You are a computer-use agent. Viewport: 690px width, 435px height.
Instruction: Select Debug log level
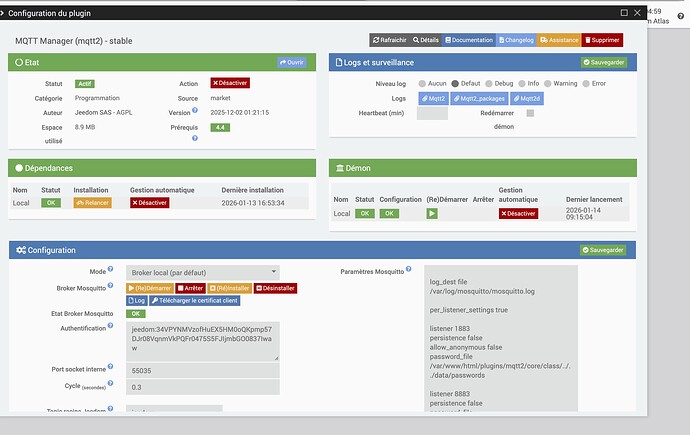click(488, 84)
